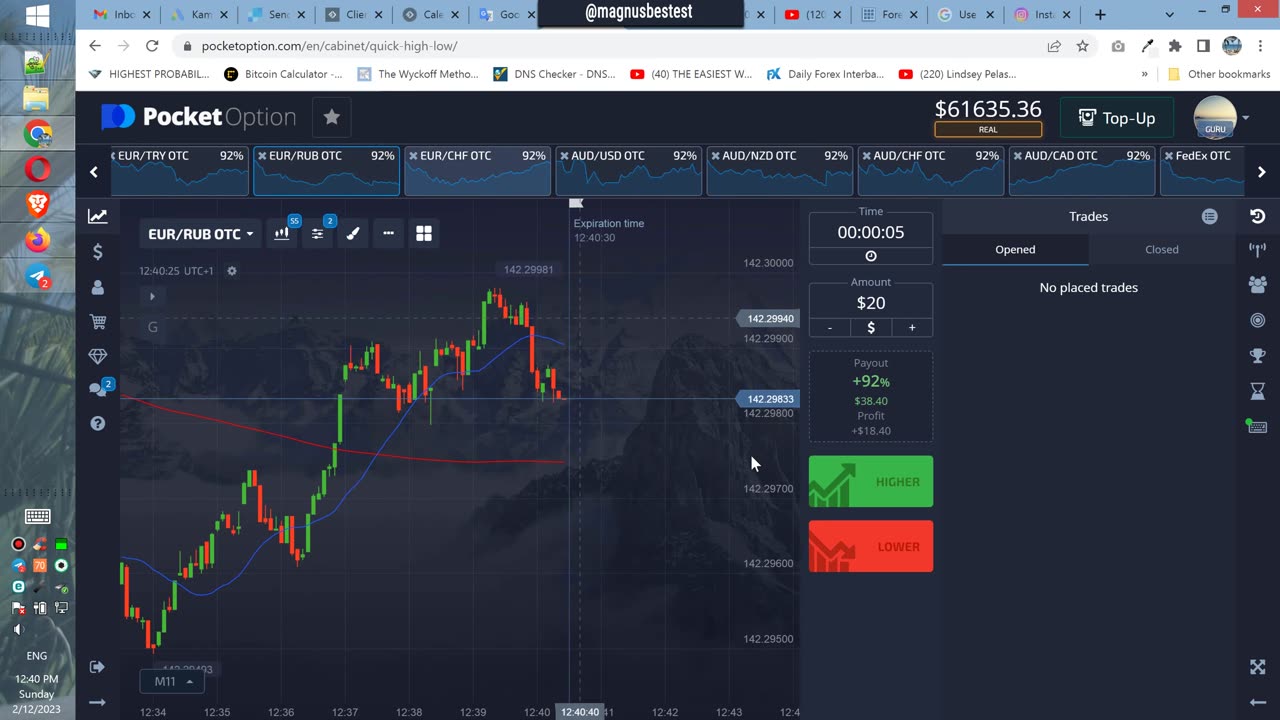Open the profile person sidebar icon
The height and width of the screenshot is (720, 1280).
pyautogui.click(x=97, y=287)
